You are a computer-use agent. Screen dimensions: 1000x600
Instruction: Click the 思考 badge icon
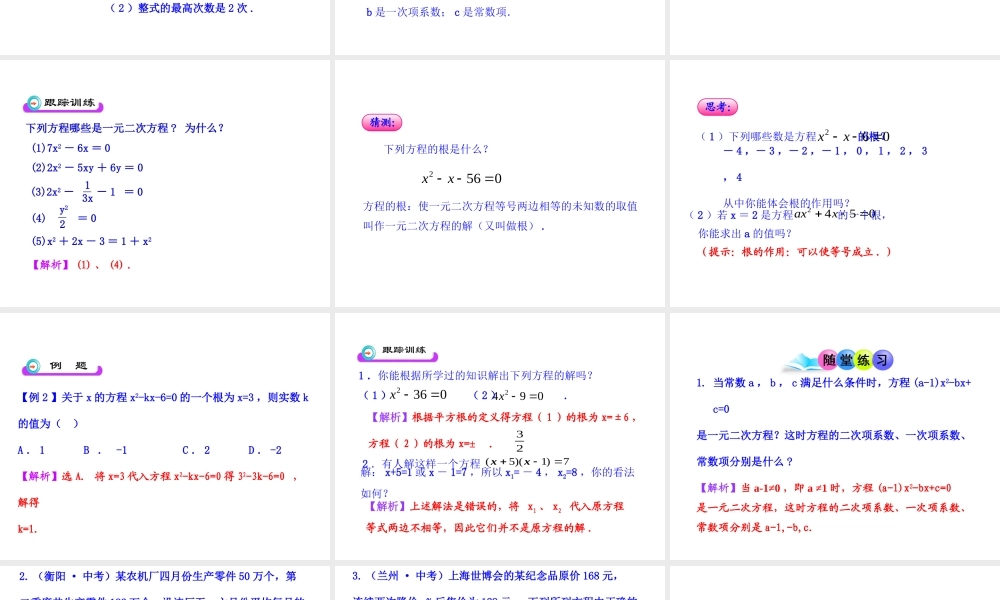click(716, 106)
